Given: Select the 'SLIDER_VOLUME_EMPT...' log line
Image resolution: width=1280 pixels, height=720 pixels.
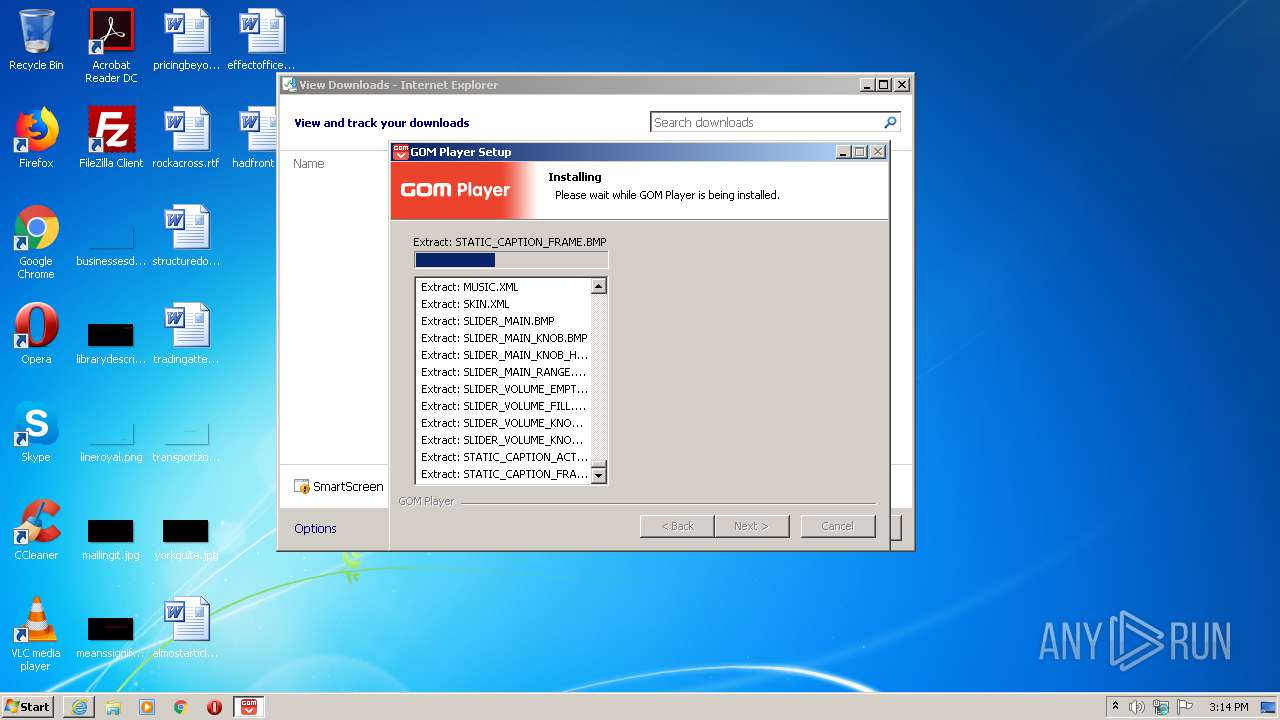Looking at the screenshot, I should (x=504, y=389).
